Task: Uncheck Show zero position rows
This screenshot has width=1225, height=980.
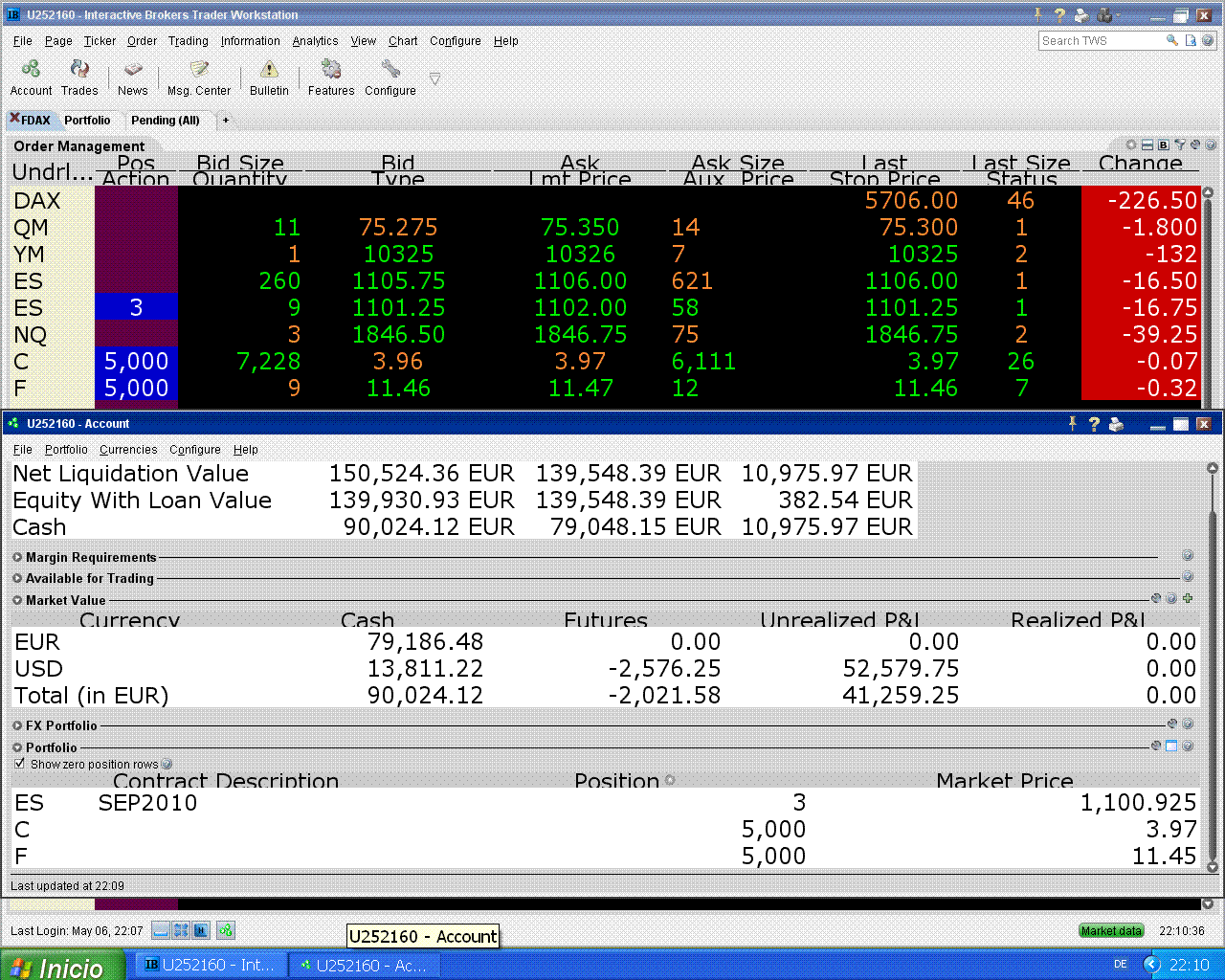Action: tap(20, 764)
